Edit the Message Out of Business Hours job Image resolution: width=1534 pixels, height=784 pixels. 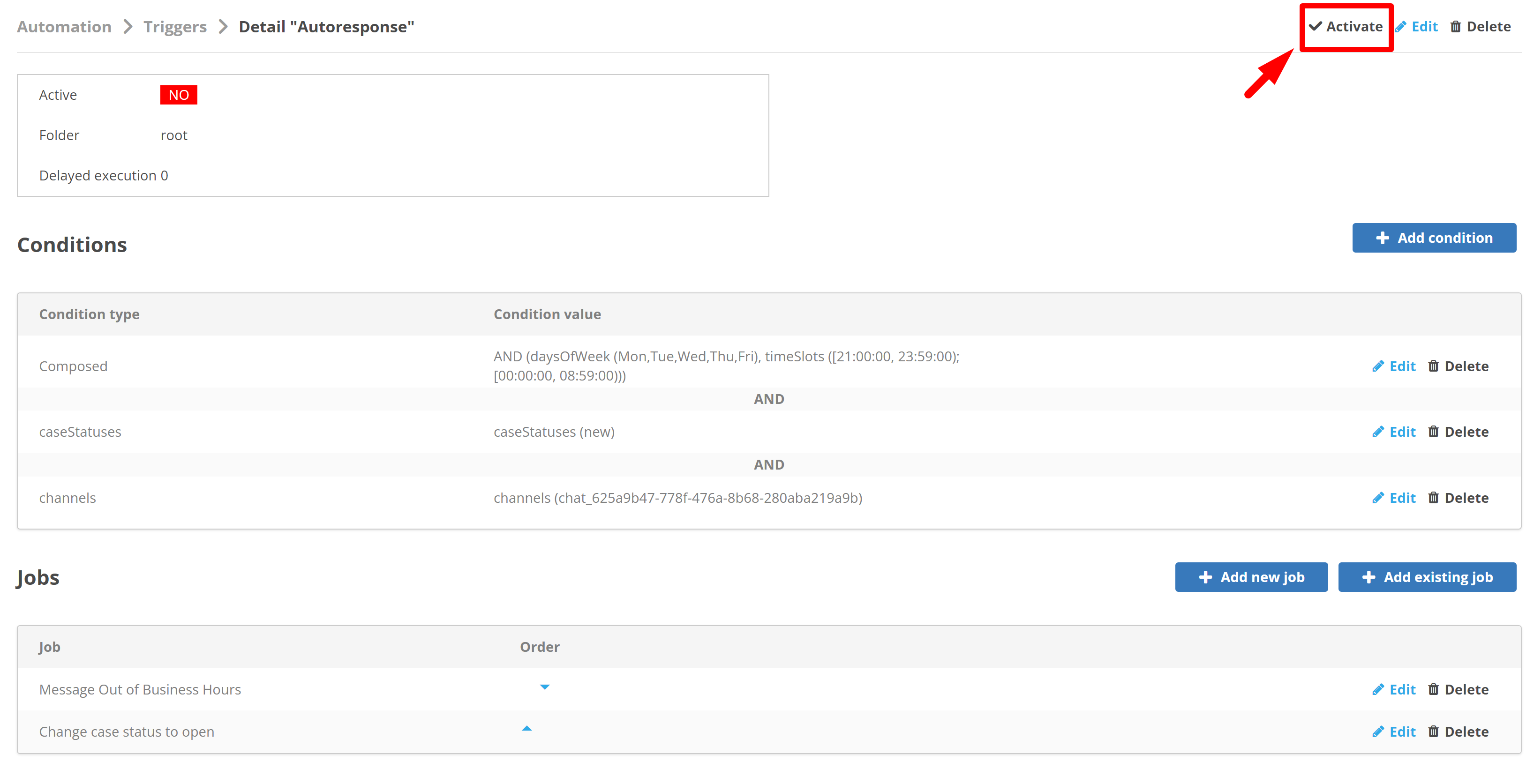click(1393, 689)
